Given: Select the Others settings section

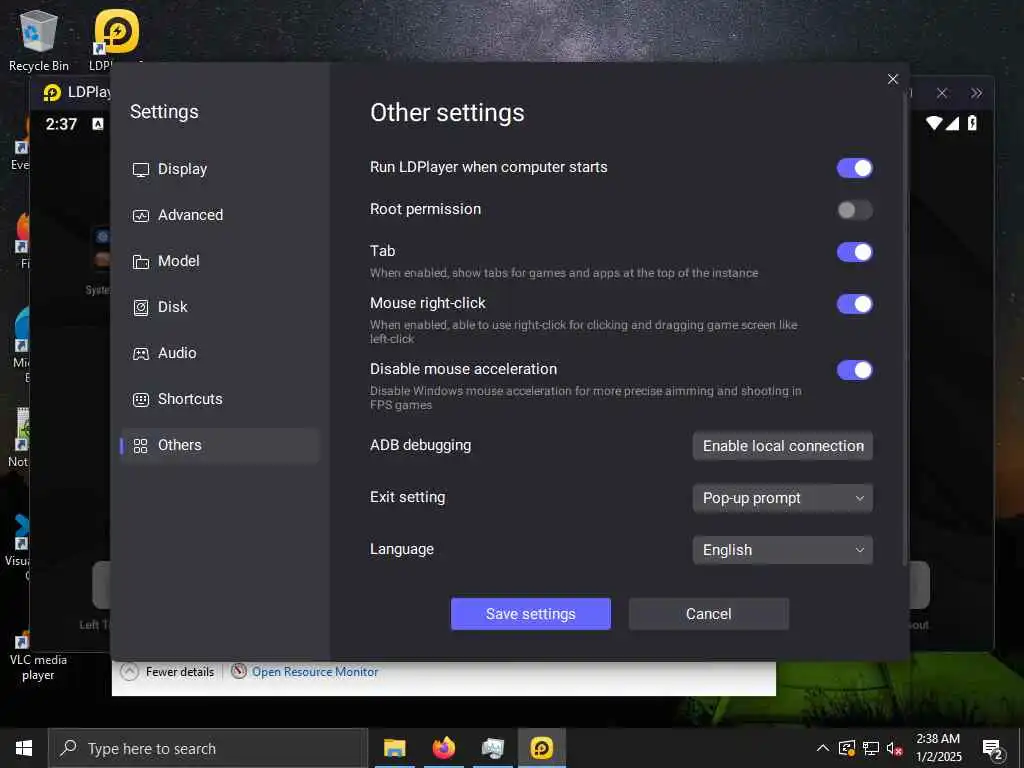Looking at the screenshot, I should [219, 445].
